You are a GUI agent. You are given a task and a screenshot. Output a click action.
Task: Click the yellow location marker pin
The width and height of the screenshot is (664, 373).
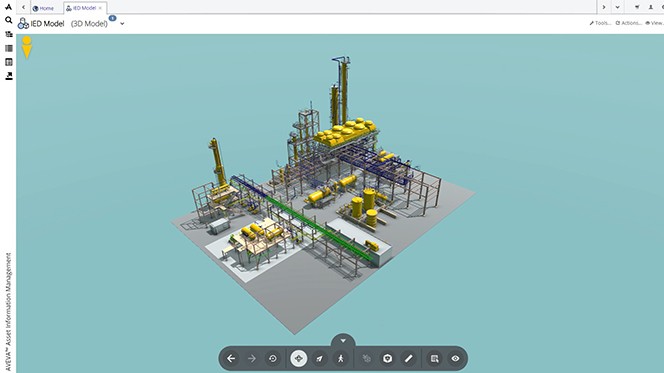pyautogui.click(x=27, y=47)
